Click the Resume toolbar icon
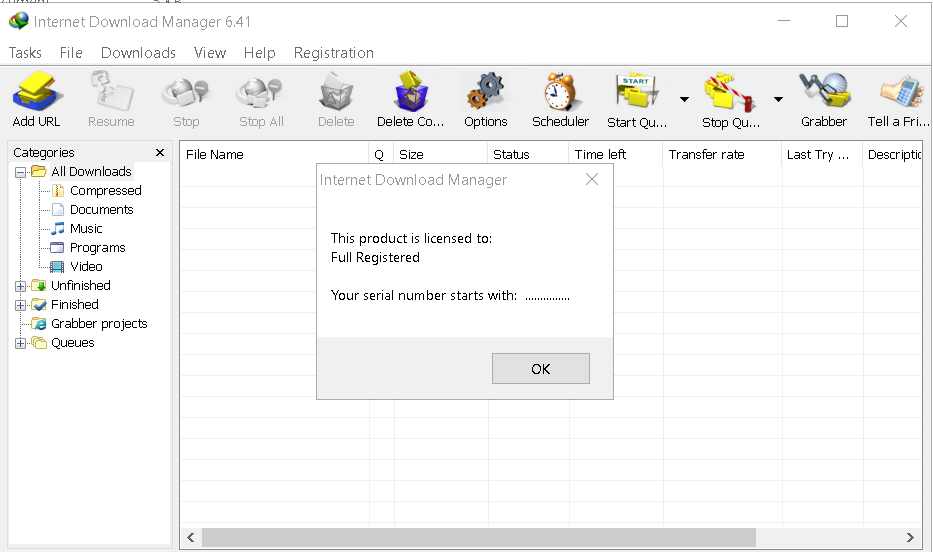933x552 pixels. (111, 92)
